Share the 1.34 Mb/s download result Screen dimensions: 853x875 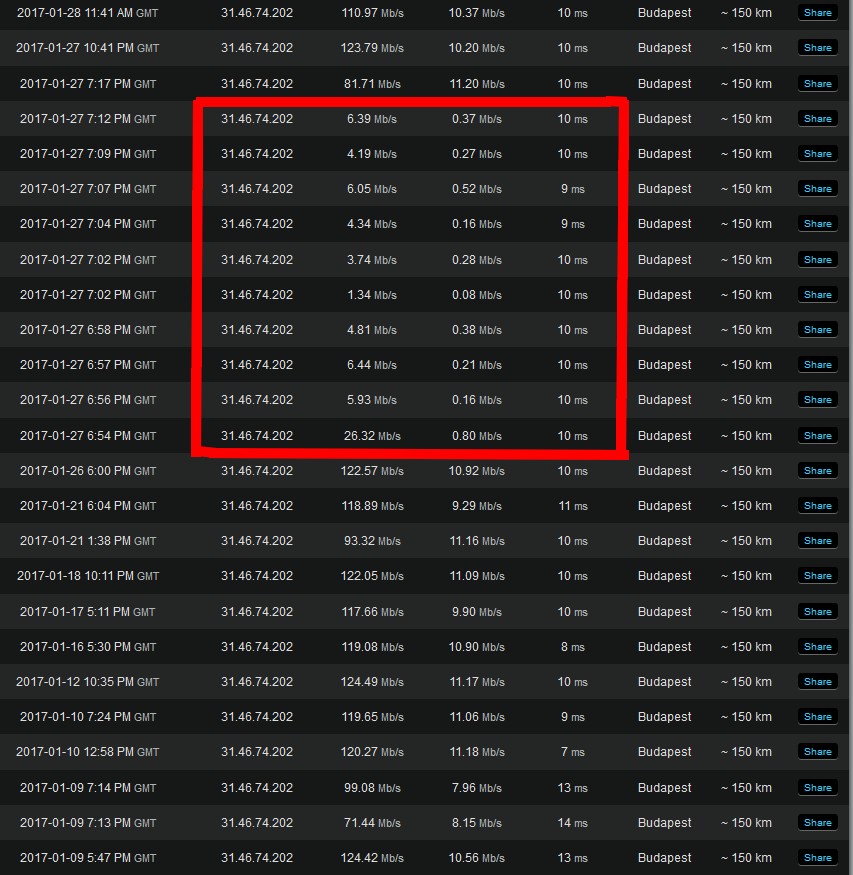click(817, 295)
